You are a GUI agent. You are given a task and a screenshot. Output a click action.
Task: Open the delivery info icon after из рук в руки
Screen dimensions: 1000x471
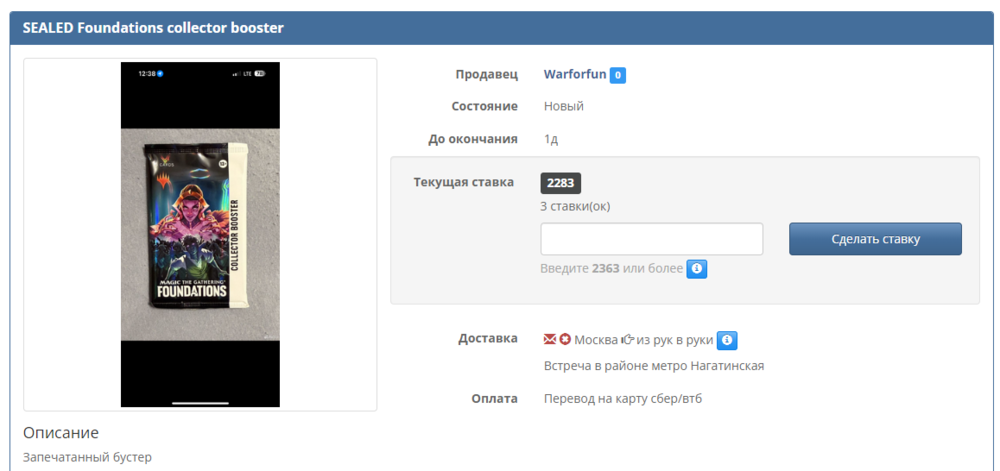click(x=727, y=340)
